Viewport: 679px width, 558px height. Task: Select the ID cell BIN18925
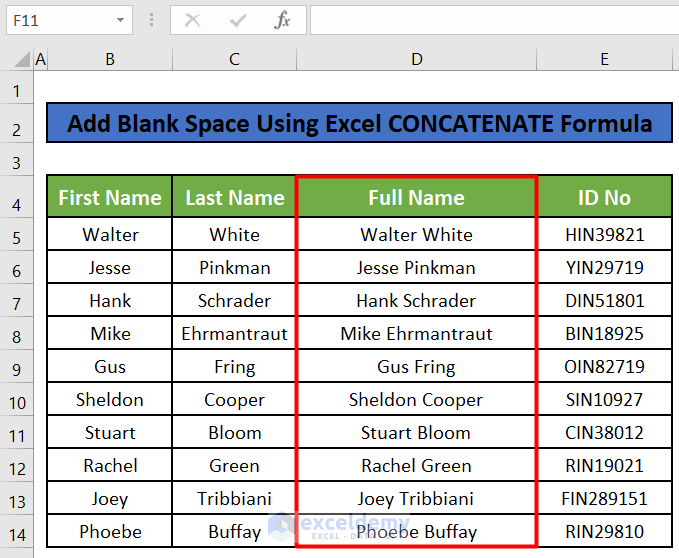[605, 333]
